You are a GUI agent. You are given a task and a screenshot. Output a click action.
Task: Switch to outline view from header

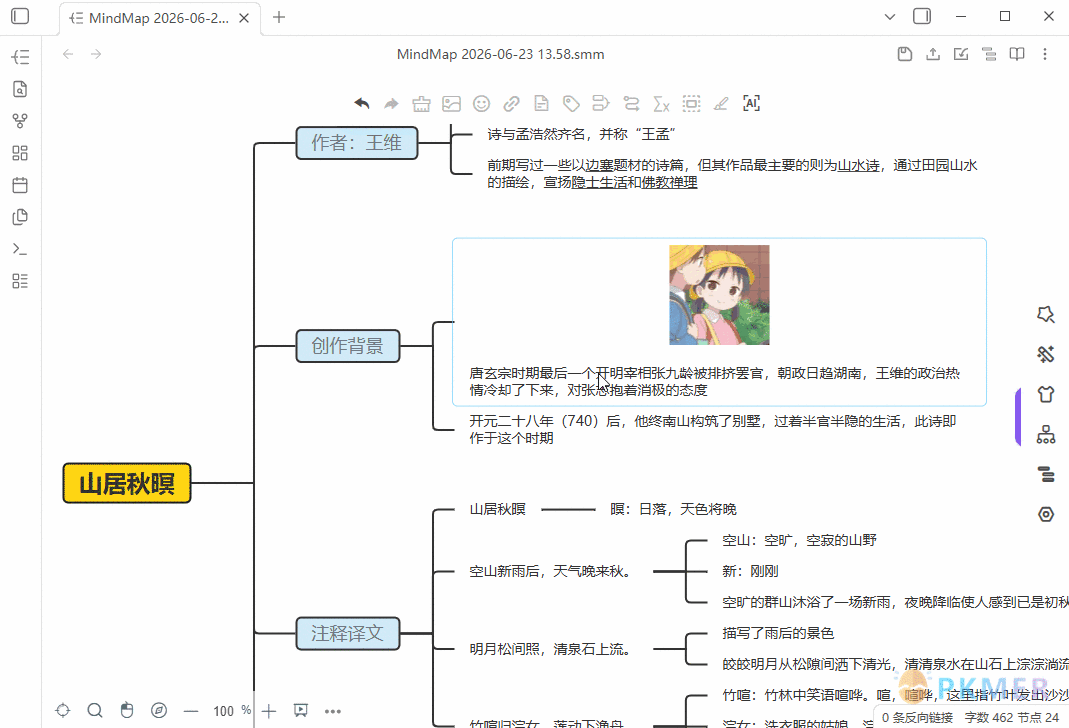tap(989, 54)
